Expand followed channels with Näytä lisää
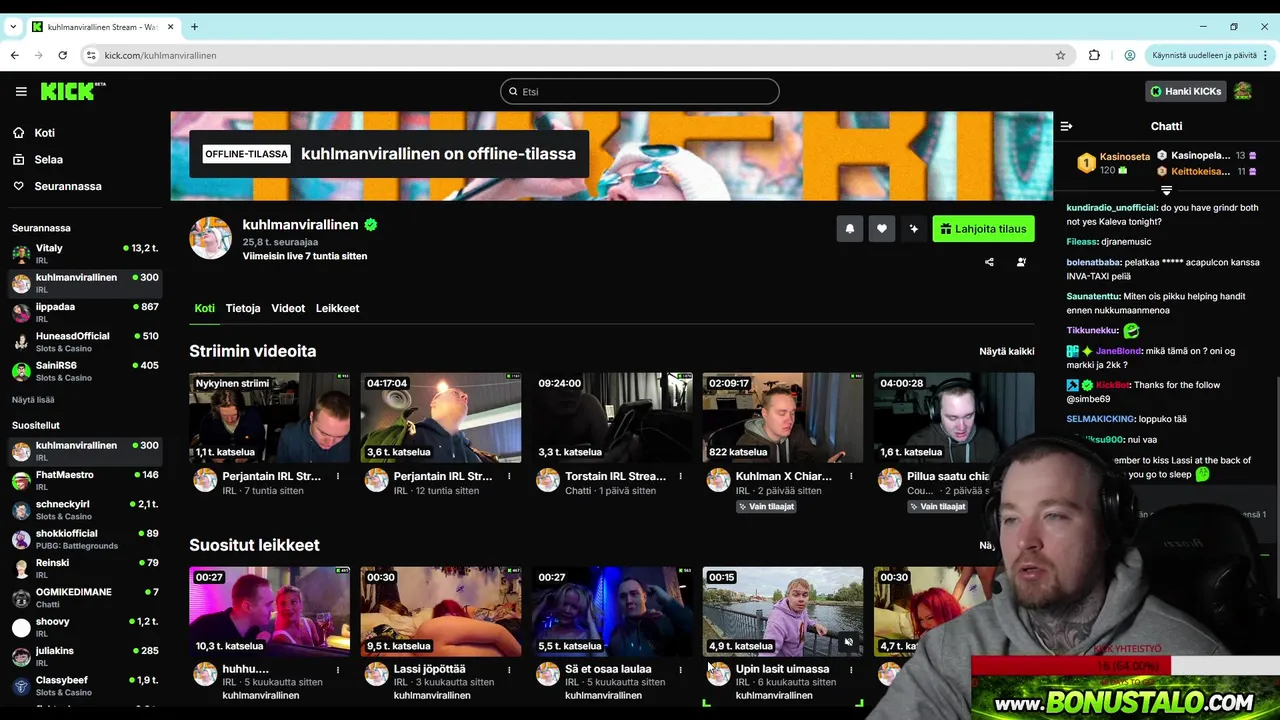This screenshot has height=720, width=1280. pyautogui.click(x=33, y=400)
